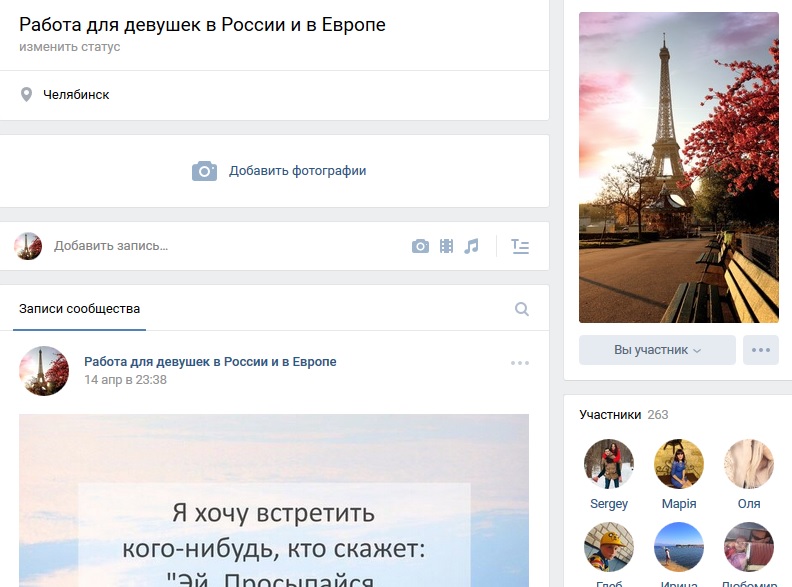
Task: Attach a photo using the camera icon in the post box
Action: coord(420,246)
